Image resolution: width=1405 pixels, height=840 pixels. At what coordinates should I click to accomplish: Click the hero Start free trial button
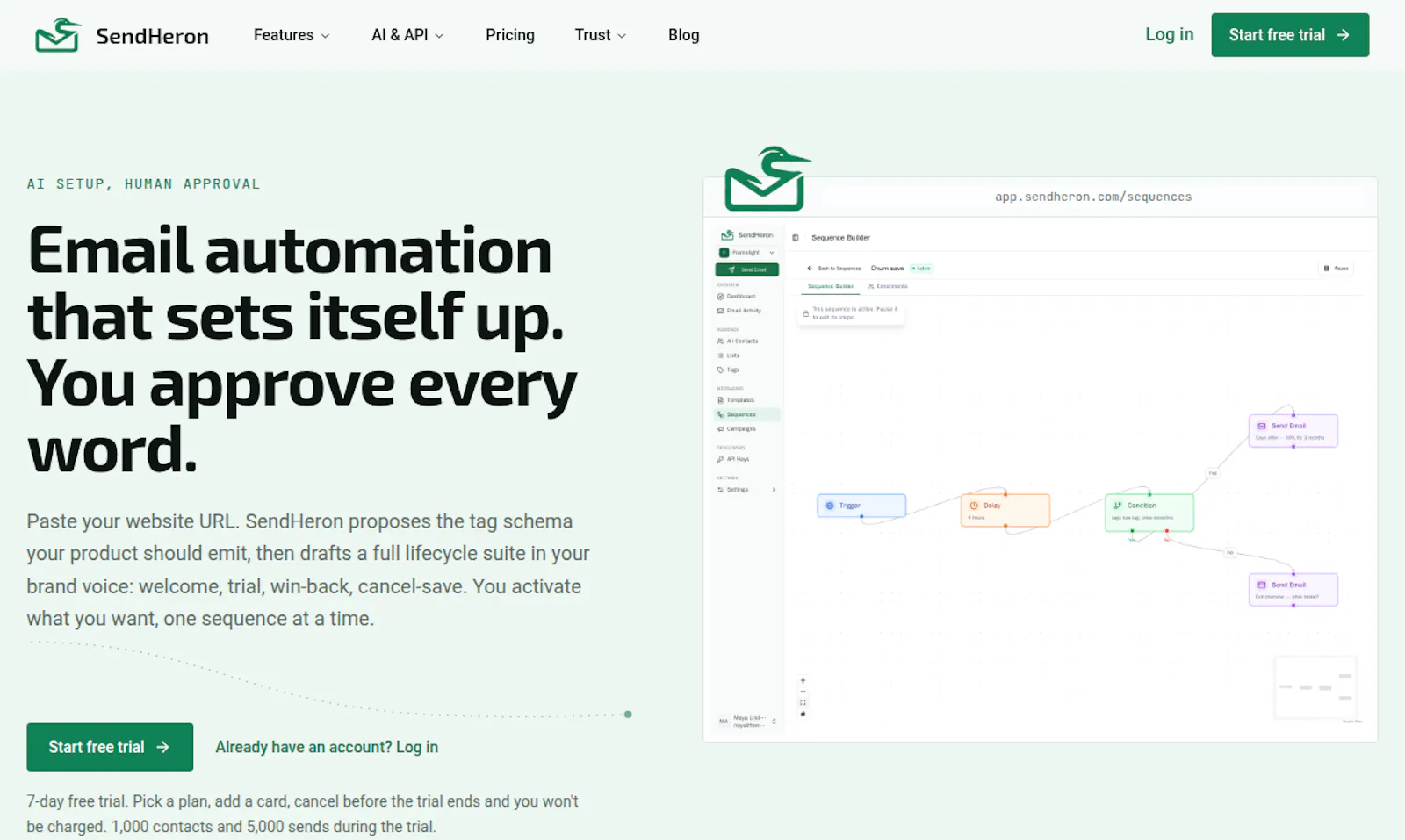(110, 747)
